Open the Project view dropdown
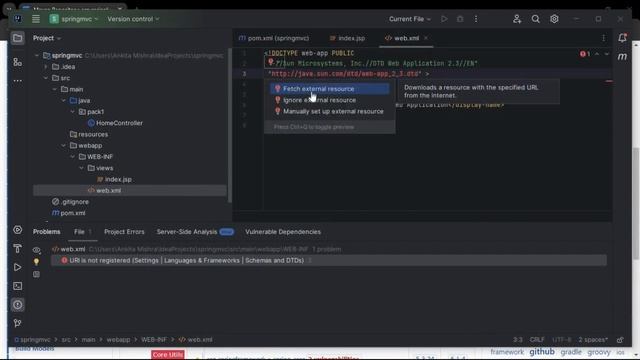This screenshot has width=640, height=360. pyautogui.click(x=47, y=38)
